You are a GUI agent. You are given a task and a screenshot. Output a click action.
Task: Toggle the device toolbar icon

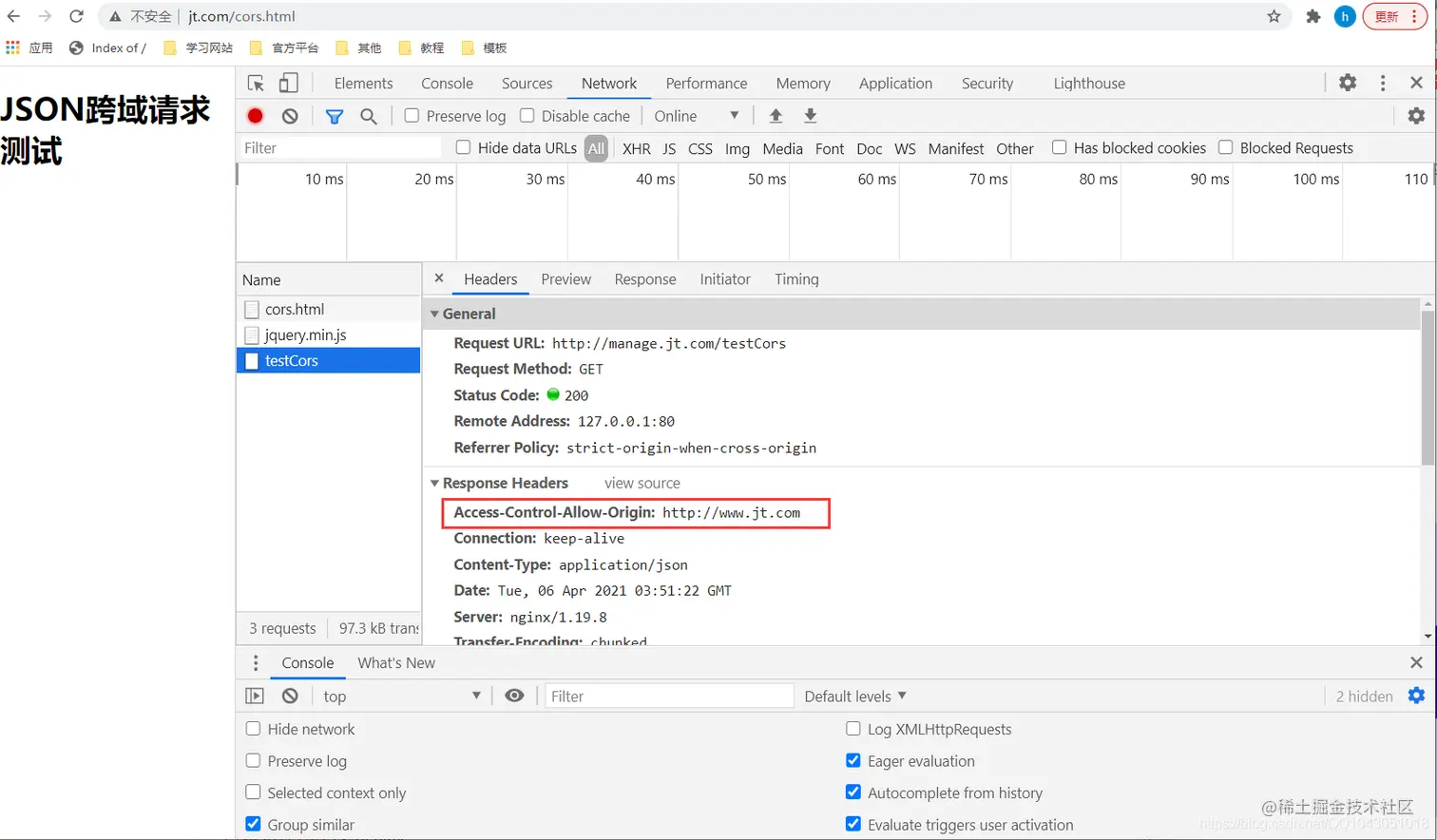tap(289, 83)
